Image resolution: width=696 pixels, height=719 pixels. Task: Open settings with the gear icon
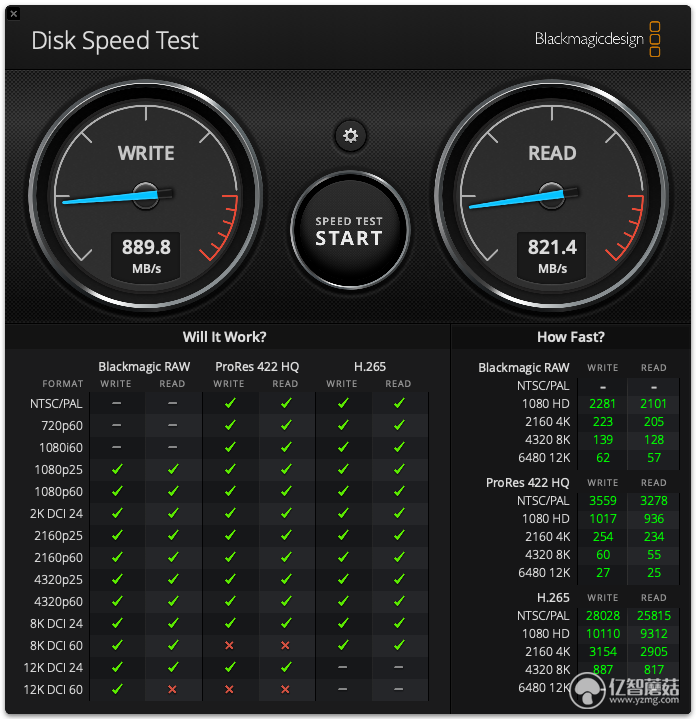click(x=350, y=136)
